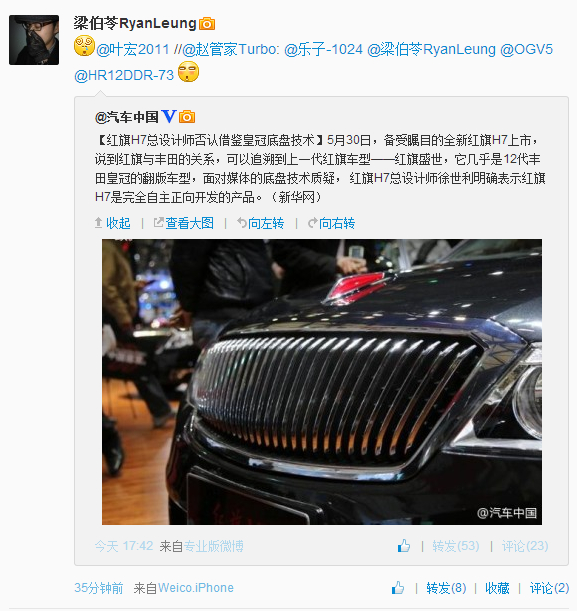View 评论(23) on the original post
This screenshot has height=611, width=577.
point(525,546)
